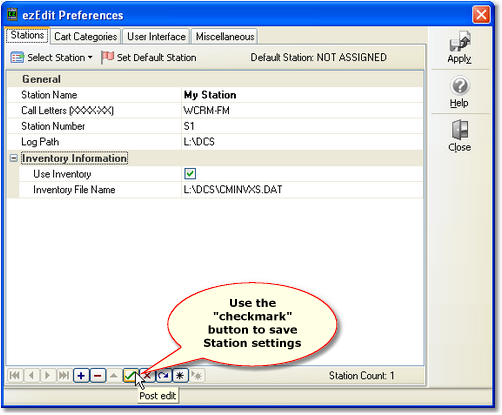502x415 pixels.
Task: Click the Inventory Information header text
Action: tap(74, 158)
